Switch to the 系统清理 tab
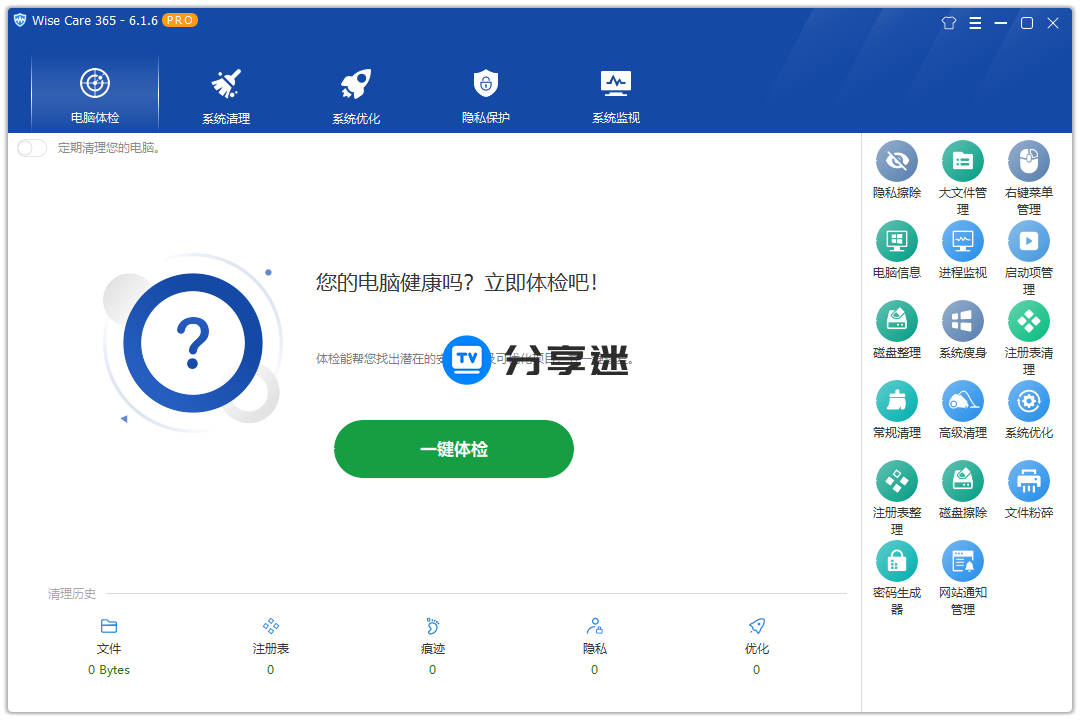This screenshot has height=720, width=1080. click(225, 93)
